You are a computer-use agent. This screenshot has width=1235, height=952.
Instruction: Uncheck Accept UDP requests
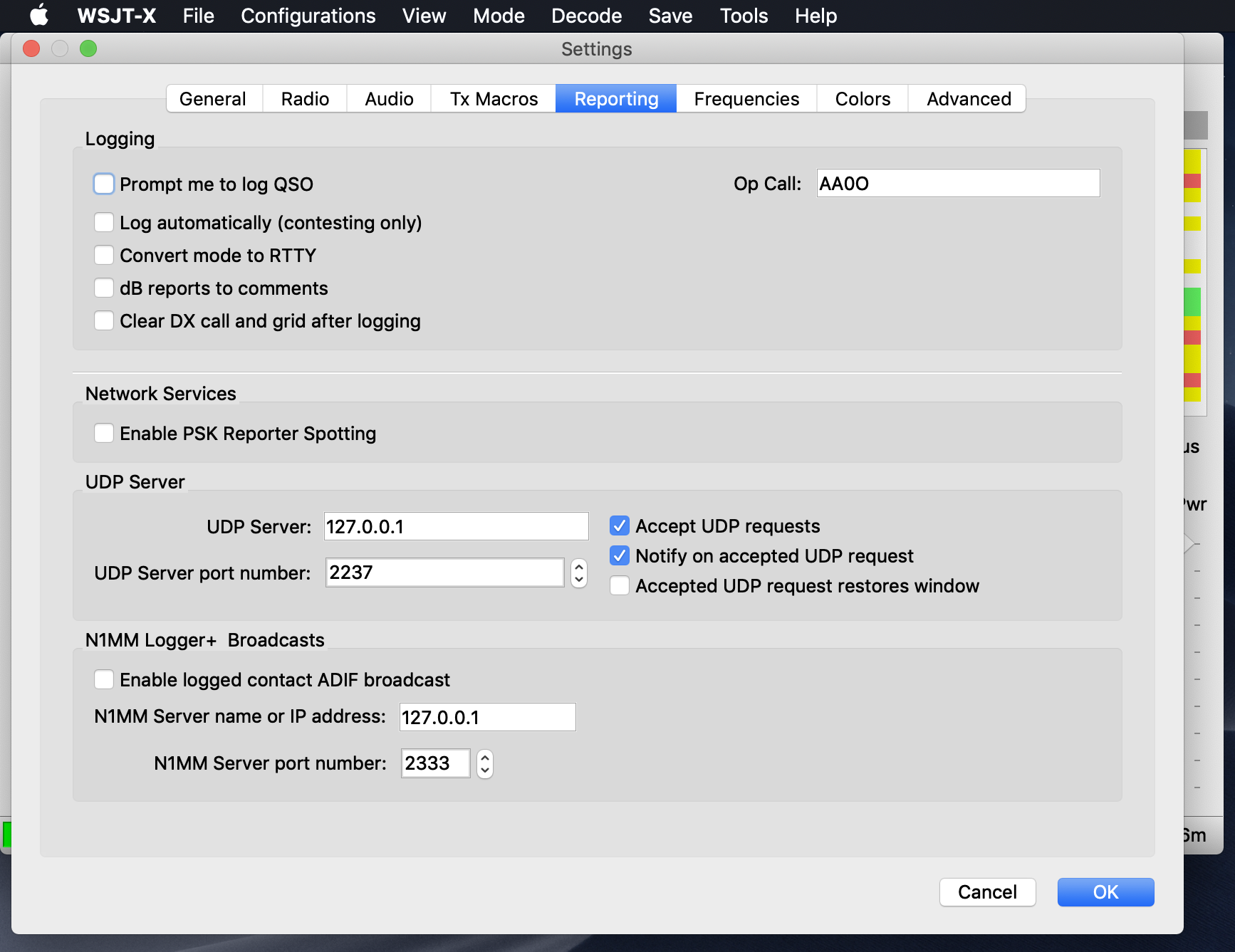click(620, 526)
